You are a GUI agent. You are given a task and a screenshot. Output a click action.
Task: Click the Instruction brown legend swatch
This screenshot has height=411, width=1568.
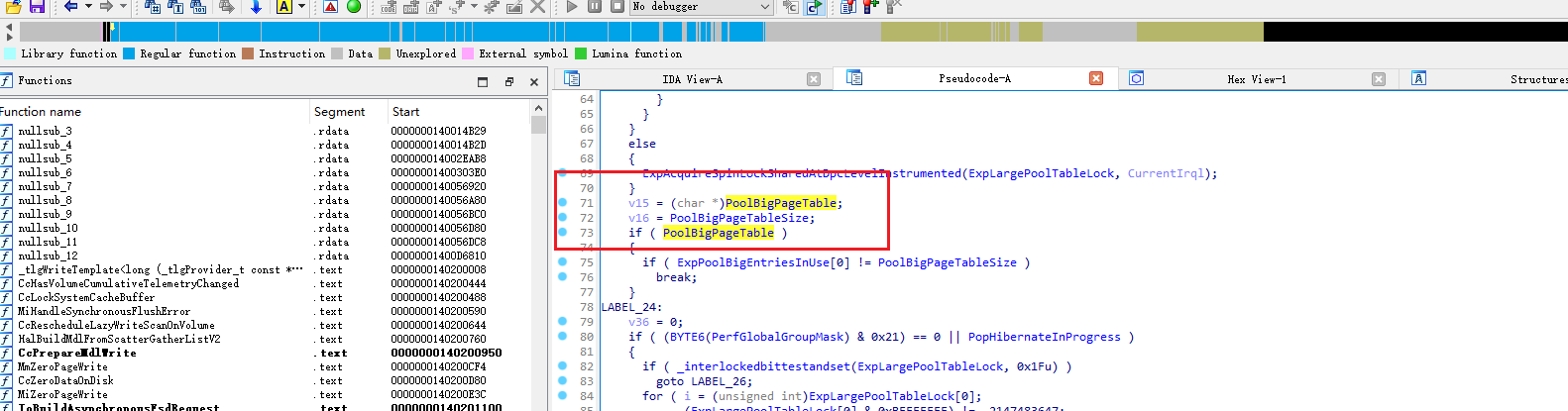click(x=248, y=53)
